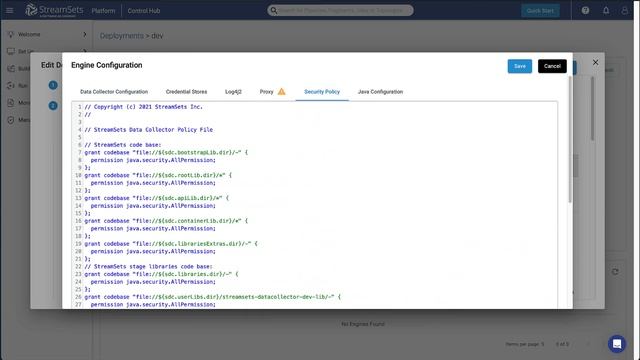Click the apiLib.dir grant codebase line
640x360 pixels.
pos(157,198)
